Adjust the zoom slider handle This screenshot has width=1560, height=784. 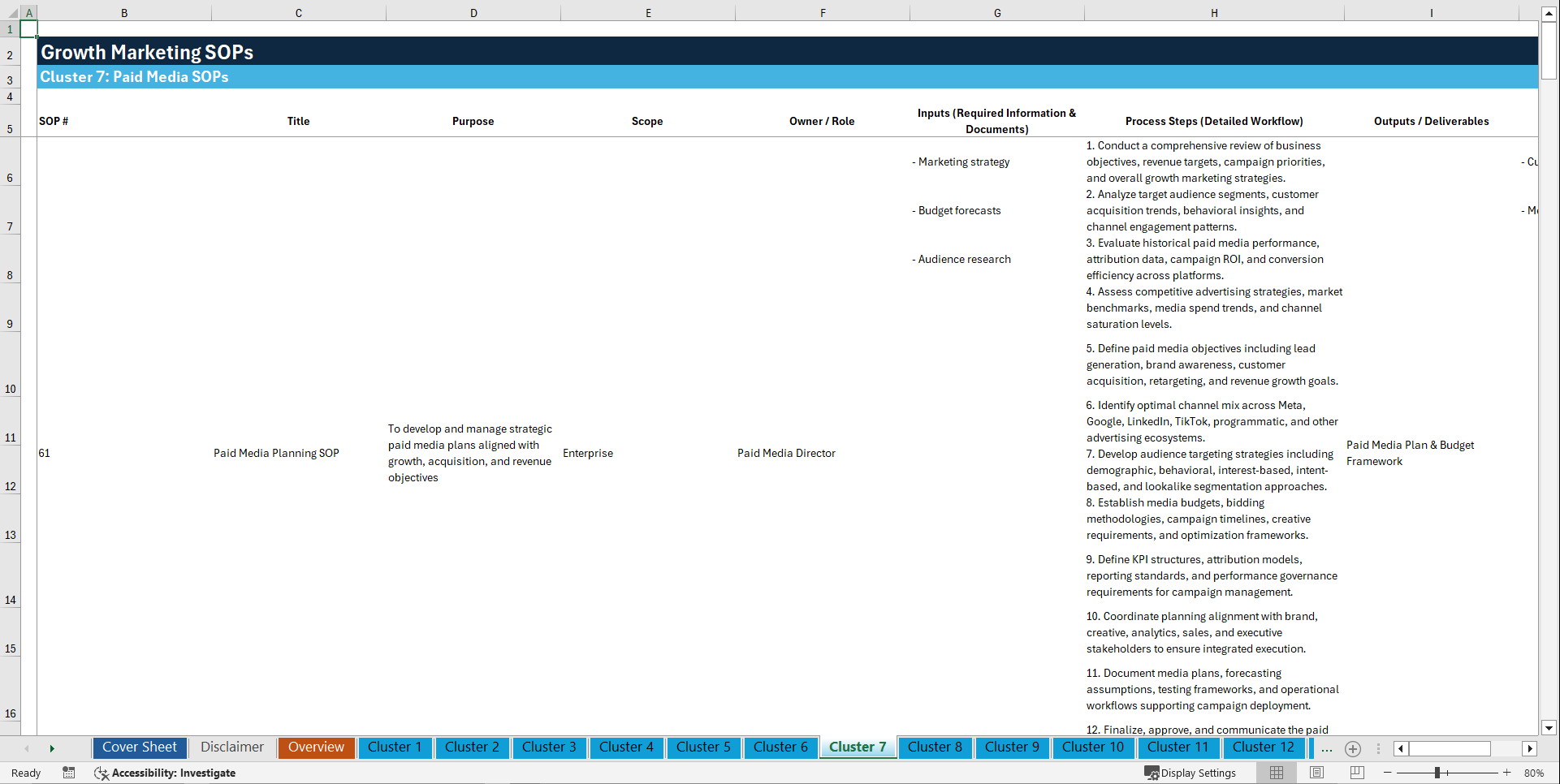(x=1437, y=773)
